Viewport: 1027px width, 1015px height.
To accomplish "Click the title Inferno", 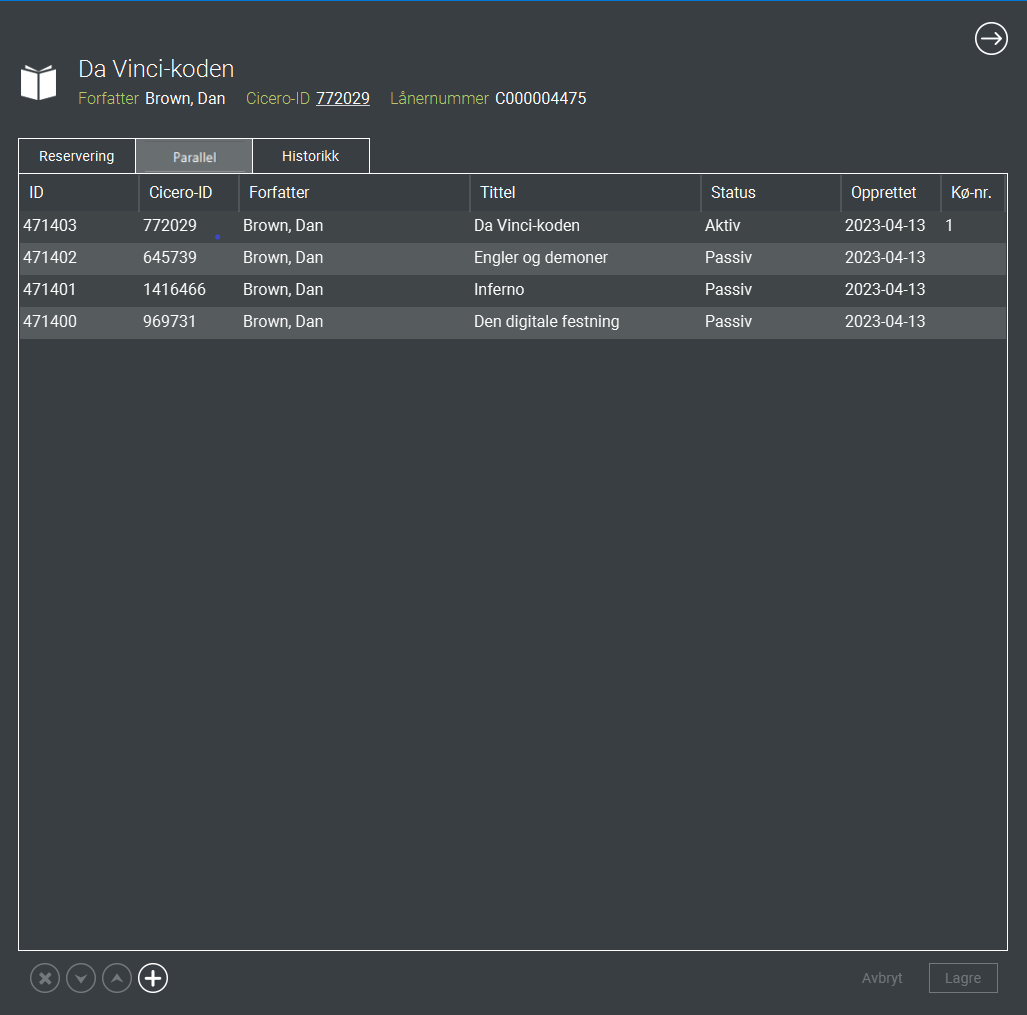I will [498, 289].
